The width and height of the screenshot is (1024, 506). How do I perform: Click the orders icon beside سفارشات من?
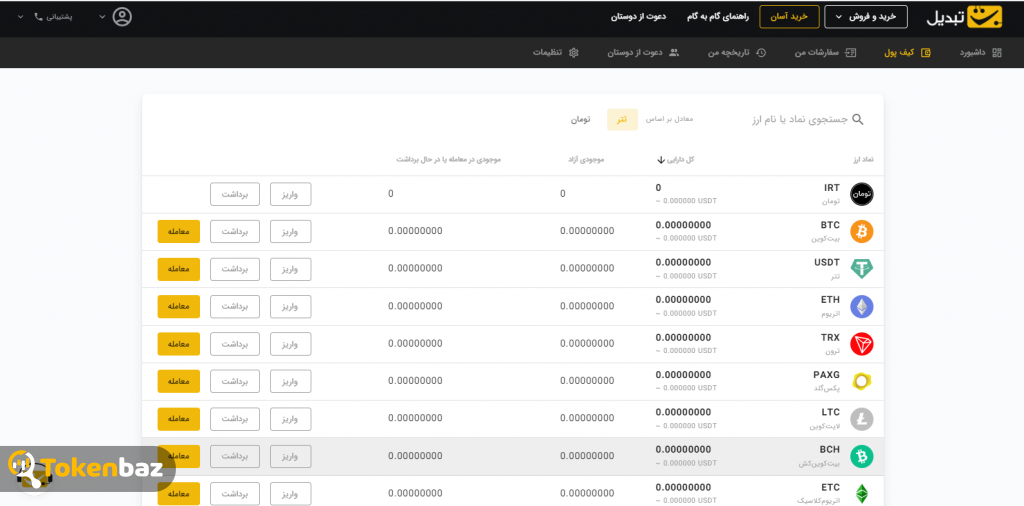850,53
